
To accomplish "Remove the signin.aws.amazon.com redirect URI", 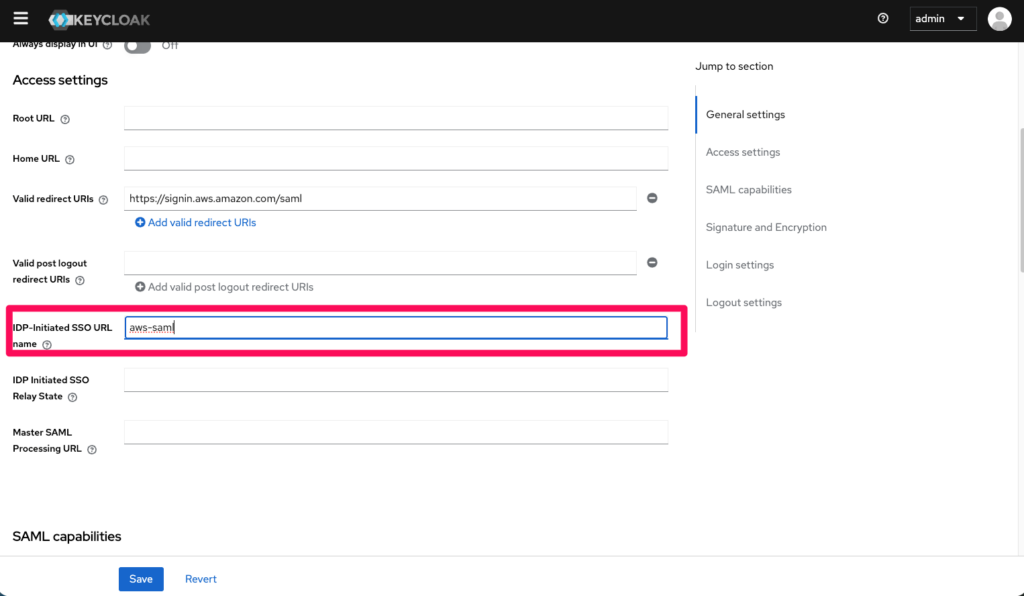I will pos(652,199).
